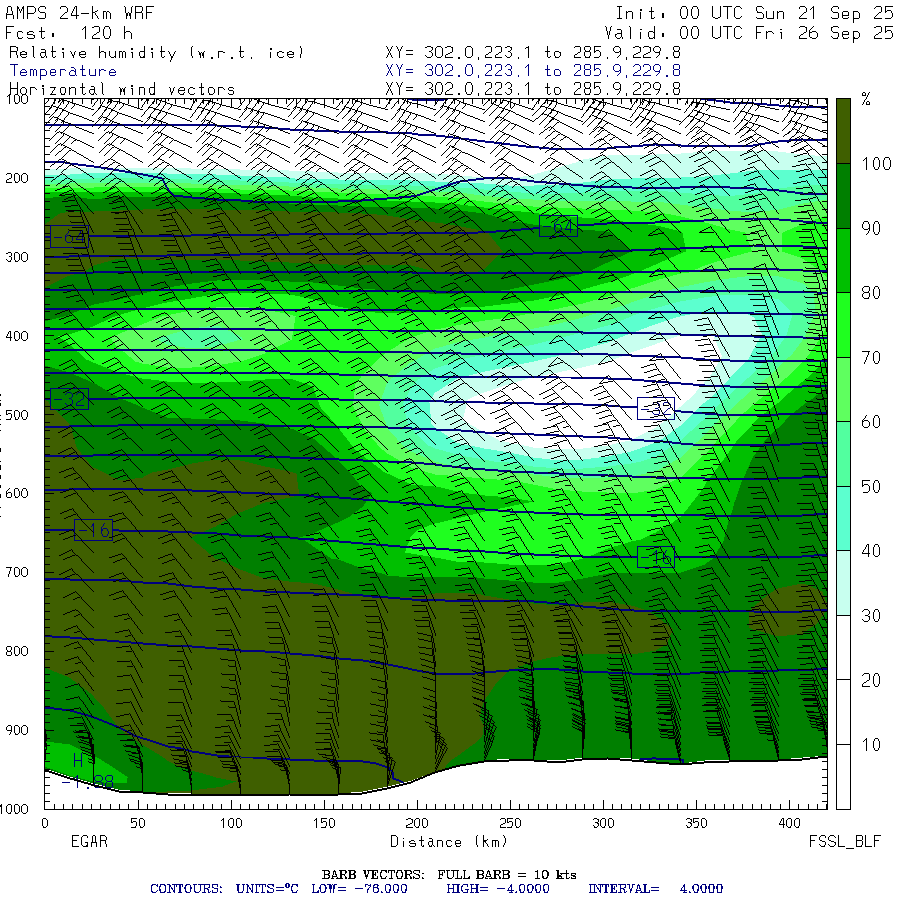Click the "EGAR" start station label
The height and width of the screenshot is (900, 900).
89,841
